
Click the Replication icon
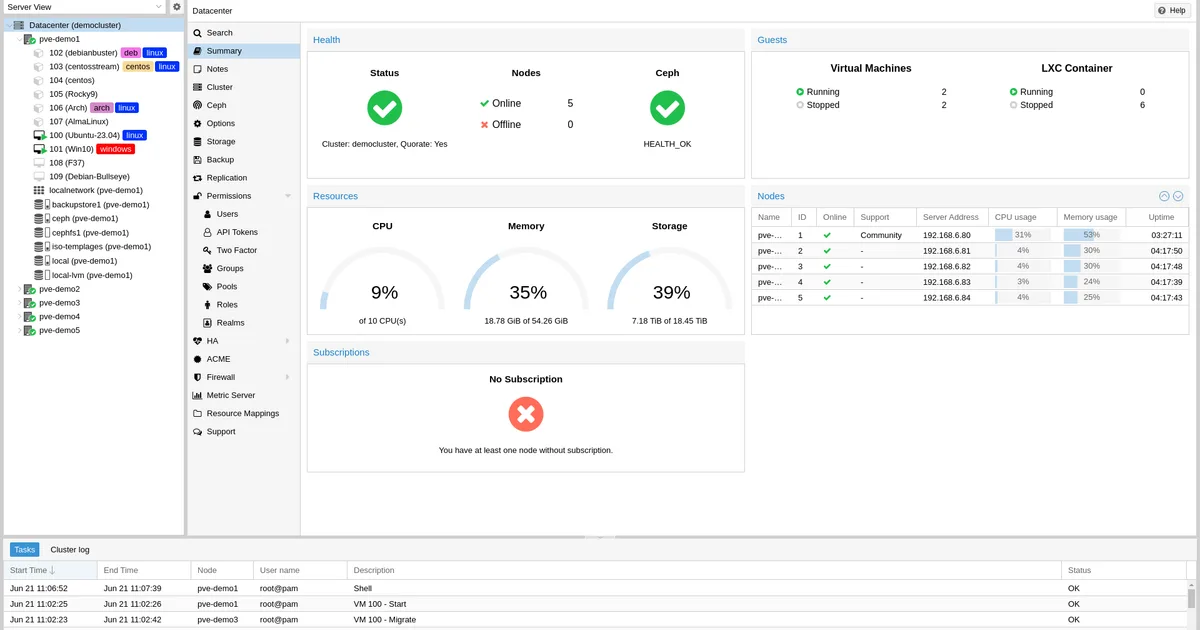tap(198, 178)
